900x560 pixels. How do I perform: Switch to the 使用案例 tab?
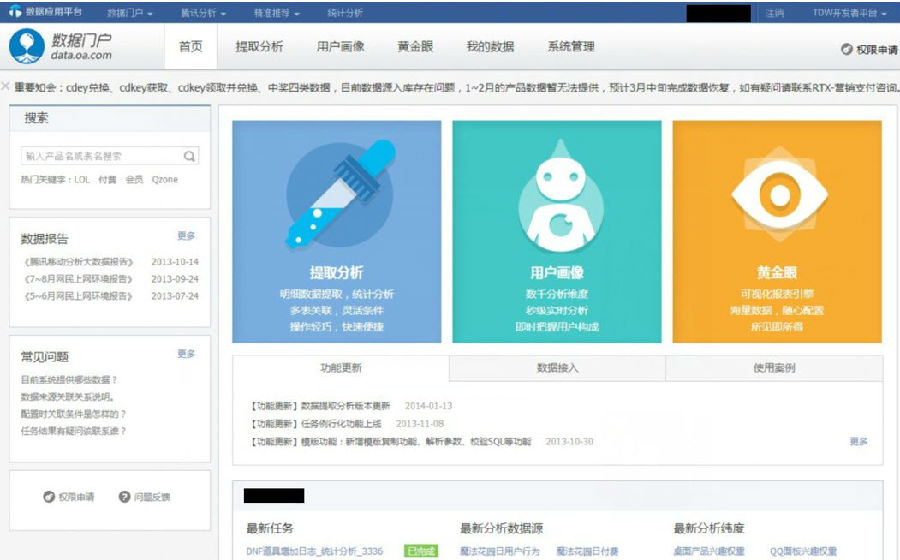(774, 368)
